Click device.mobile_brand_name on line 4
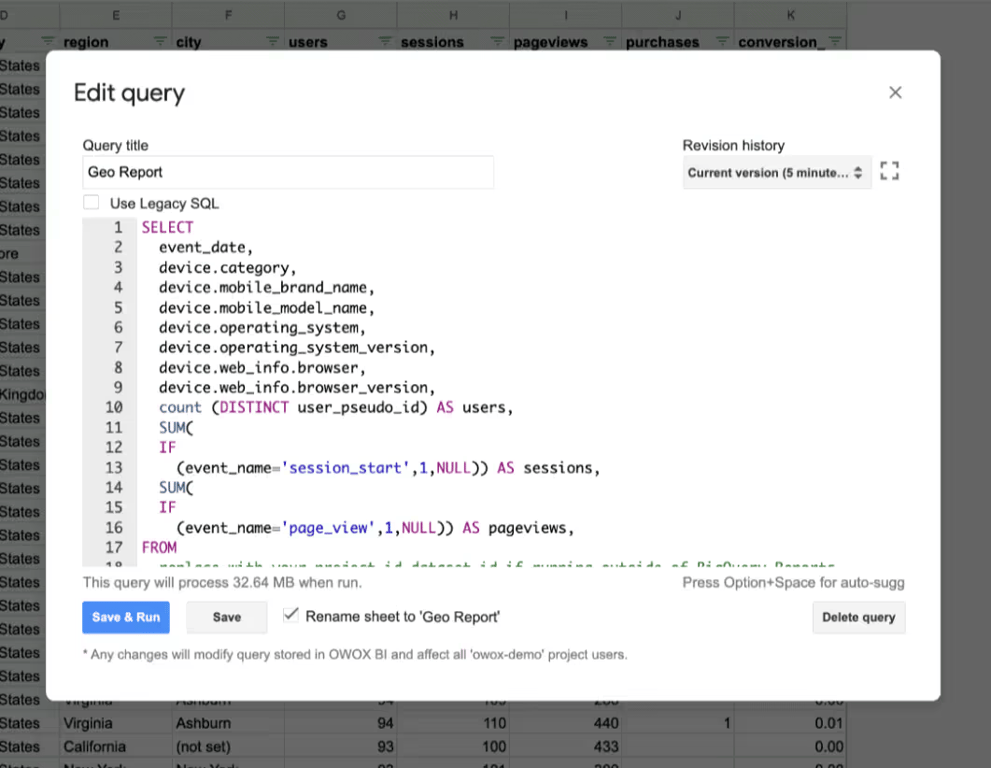The width and height of the screenshot is (991, 768). coord(263,288)
